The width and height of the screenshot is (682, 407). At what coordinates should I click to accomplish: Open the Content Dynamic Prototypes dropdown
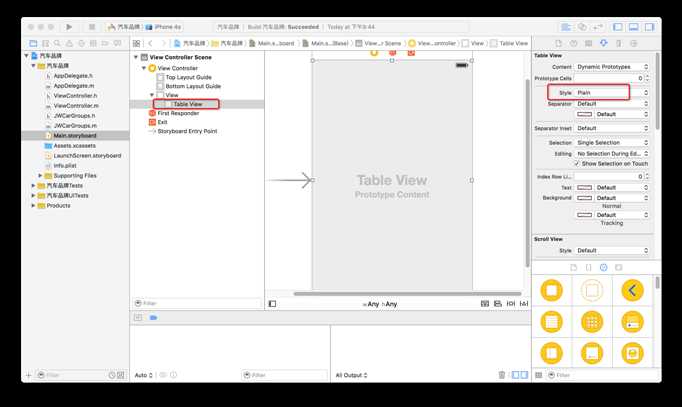[612, 67]
